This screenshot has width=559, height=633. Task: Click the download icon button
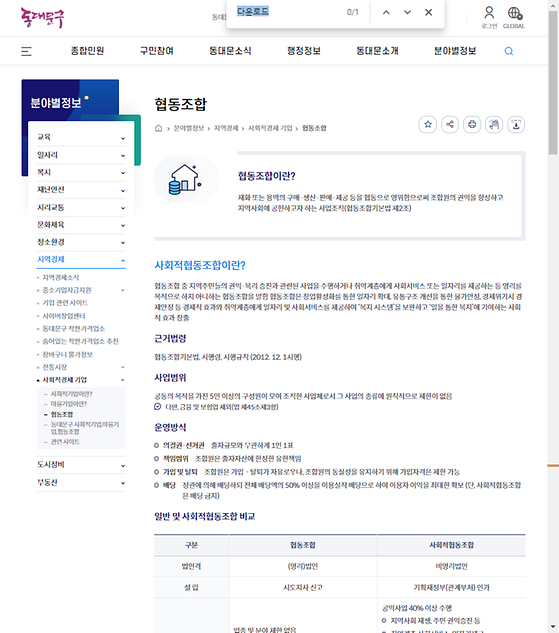516,124
